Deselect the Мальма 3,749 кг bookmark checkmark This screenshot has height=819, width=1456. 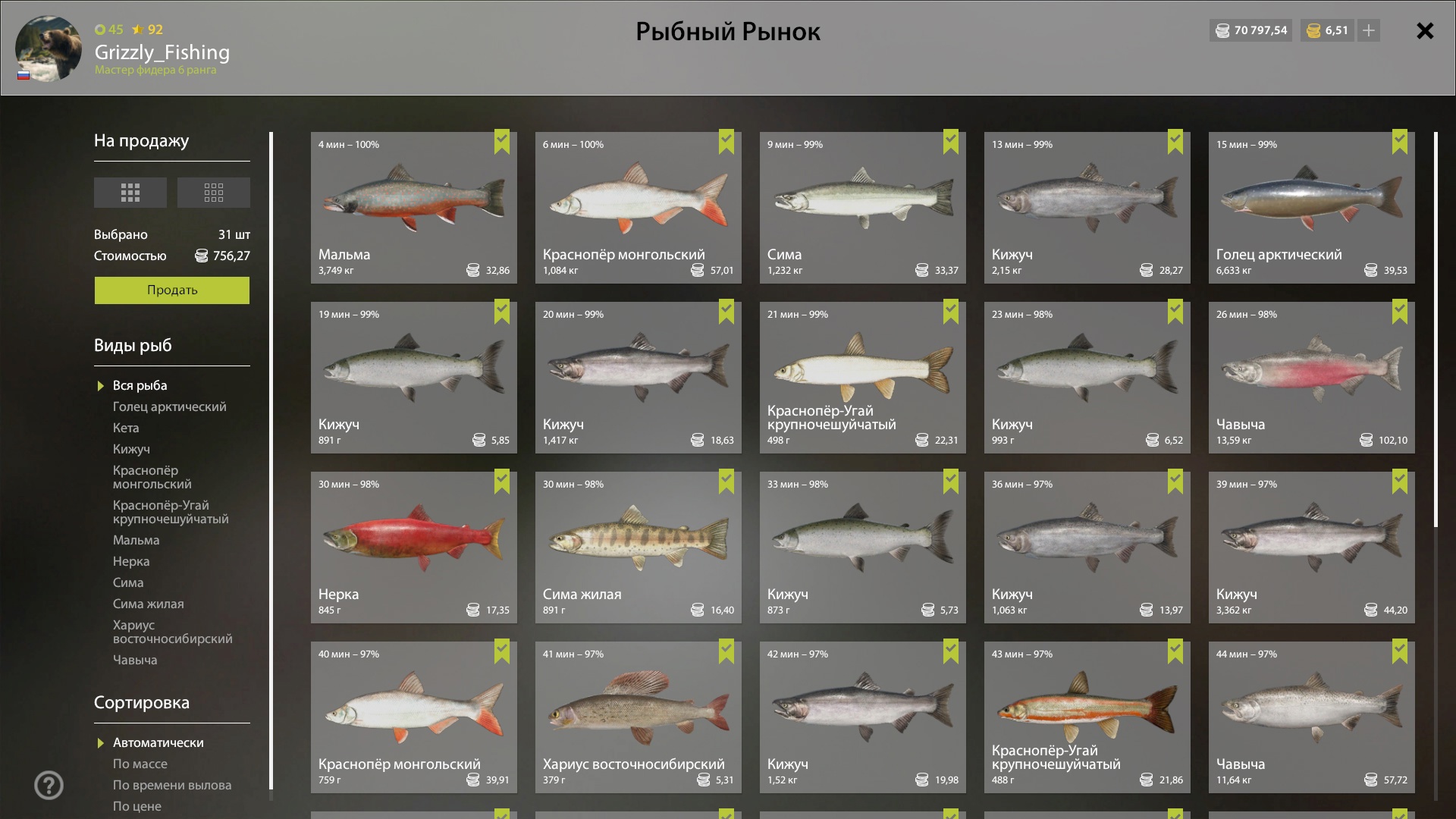502,141
